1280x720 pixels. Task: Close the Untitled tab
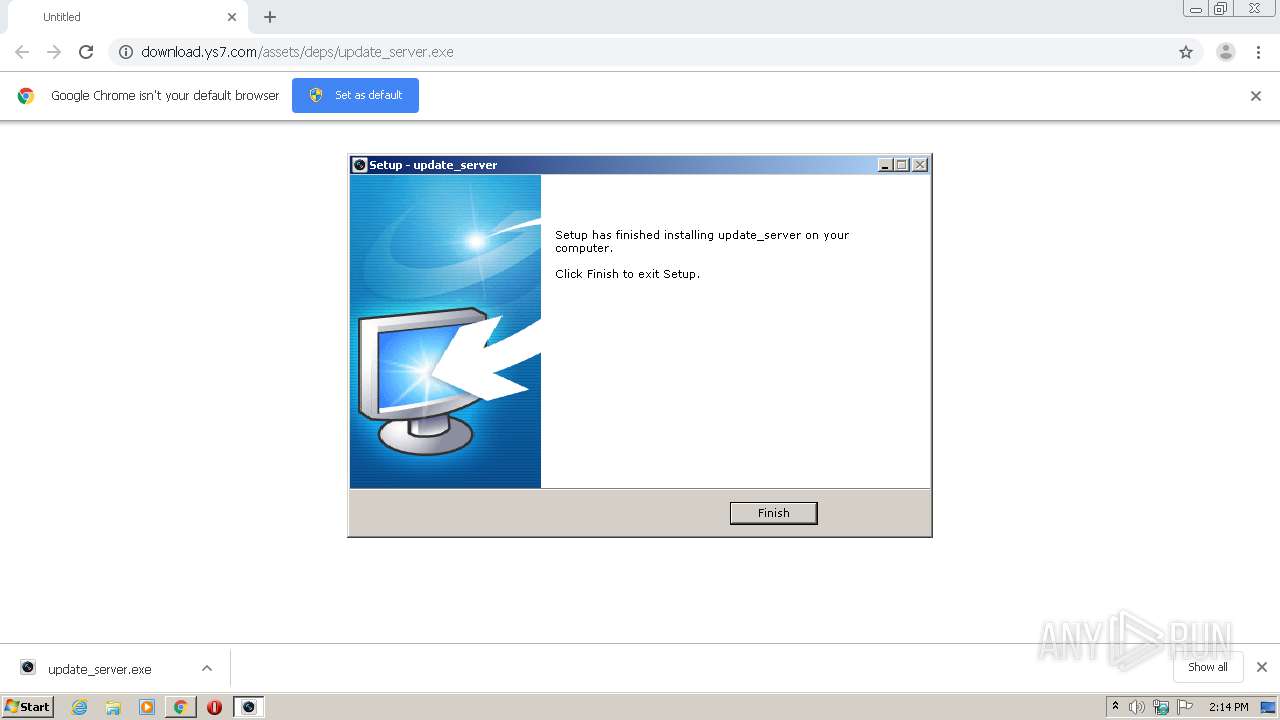(x=232, y=17)
